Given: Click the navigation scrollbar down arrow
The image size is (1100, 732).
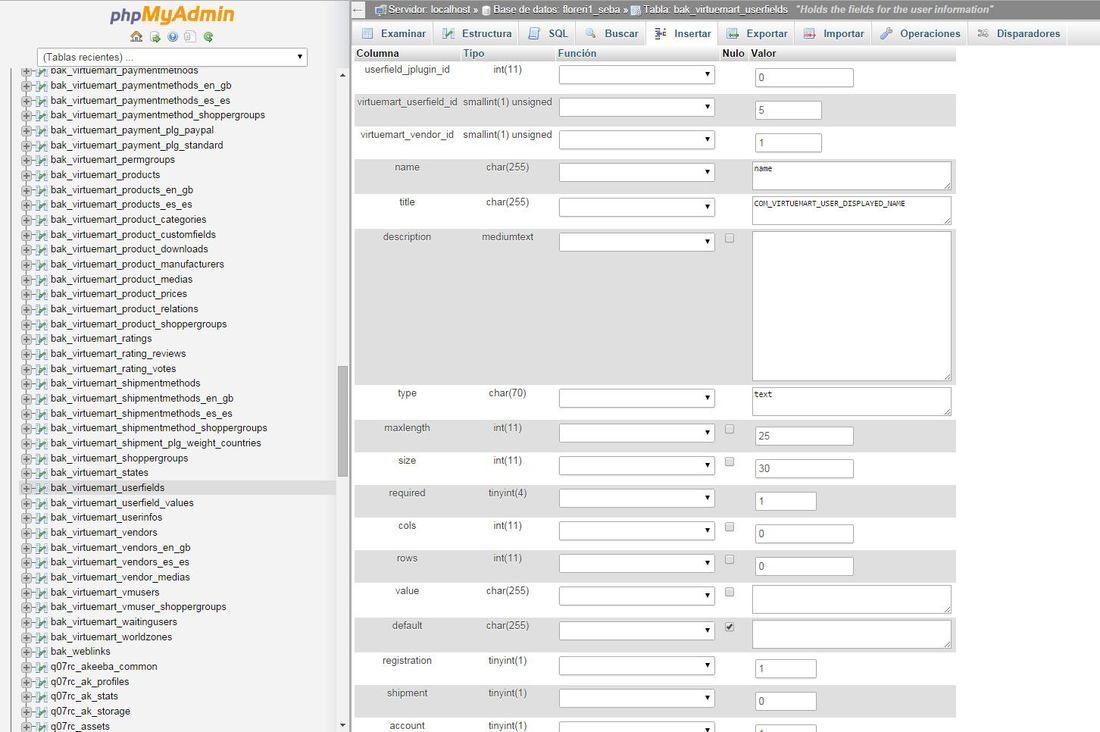Looking at the screenshot, I should tap(343, 725).
